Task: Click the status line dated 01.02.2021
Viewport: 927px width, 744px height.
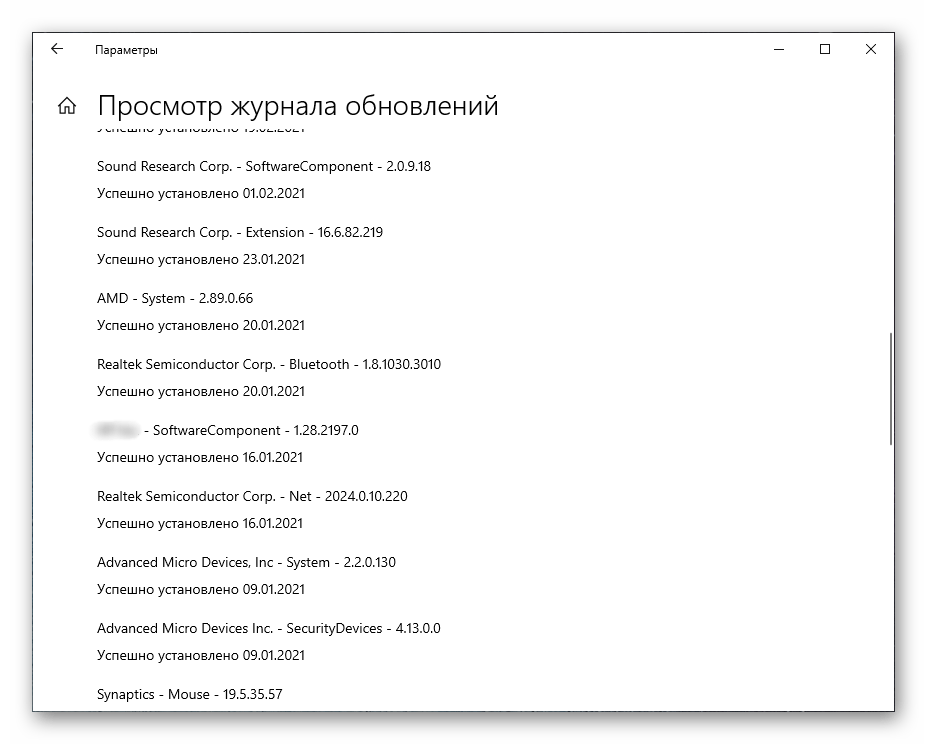Action: (x=200, y=193)
